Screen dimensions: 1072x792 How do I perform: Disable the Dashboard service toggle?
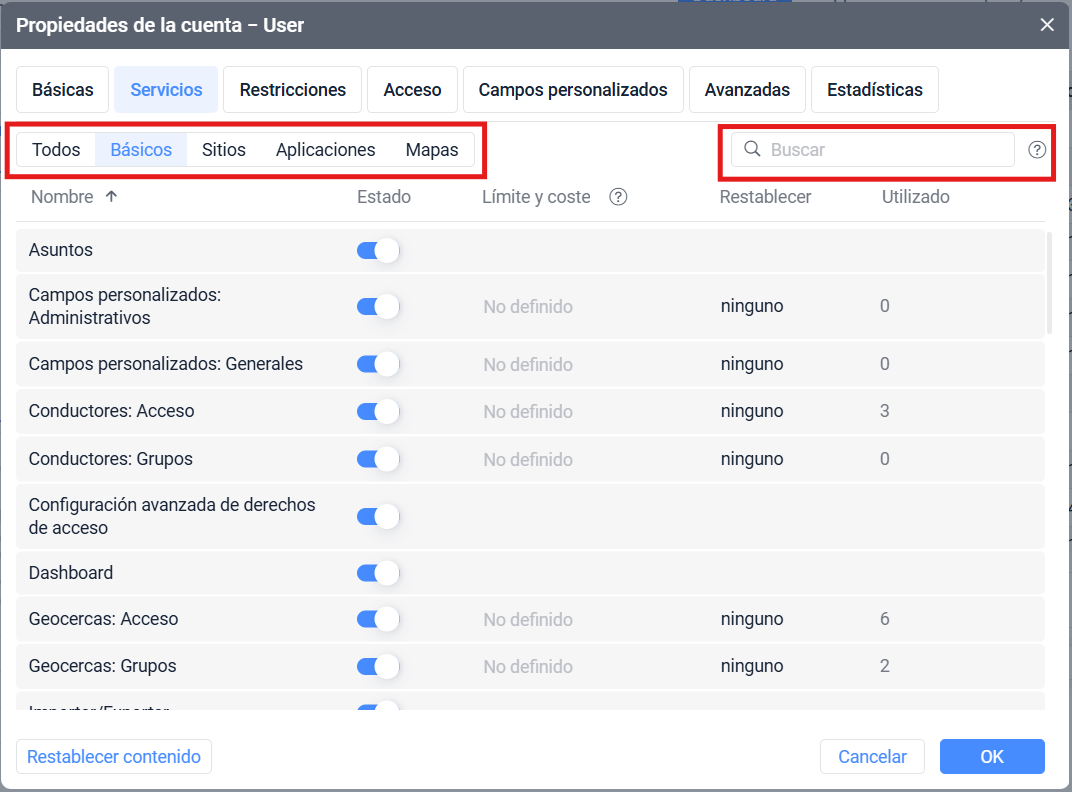[x=378, y=573]
